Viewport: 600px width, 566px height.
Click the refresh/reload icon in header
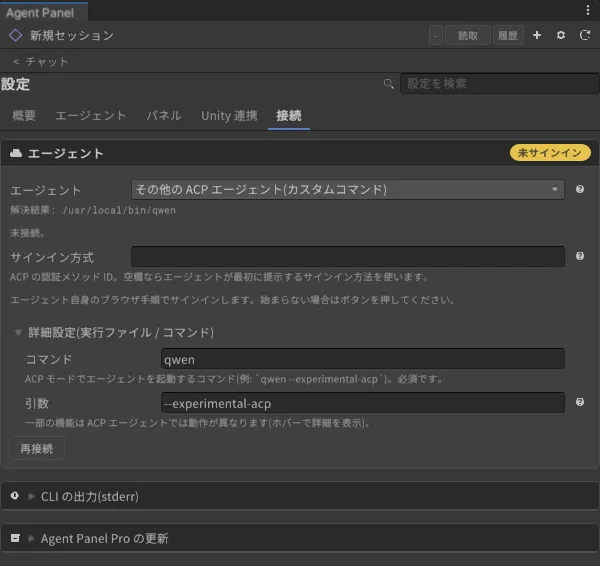584,35
